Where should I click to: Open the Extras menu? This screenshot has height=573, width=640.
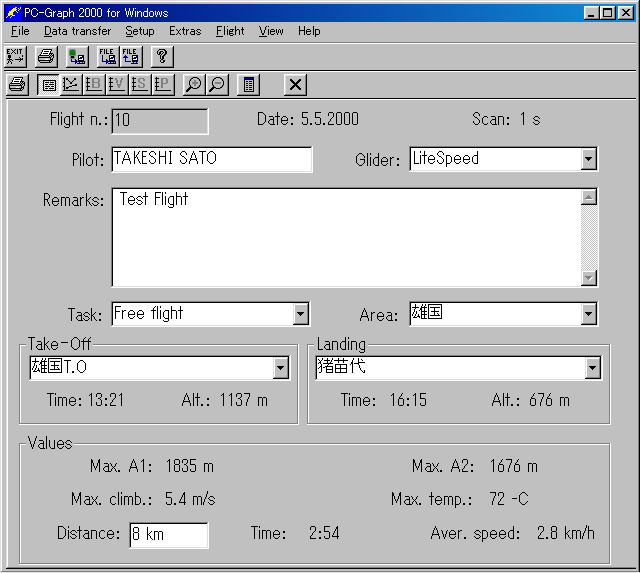pyautogui.click(x=185, y=31)
